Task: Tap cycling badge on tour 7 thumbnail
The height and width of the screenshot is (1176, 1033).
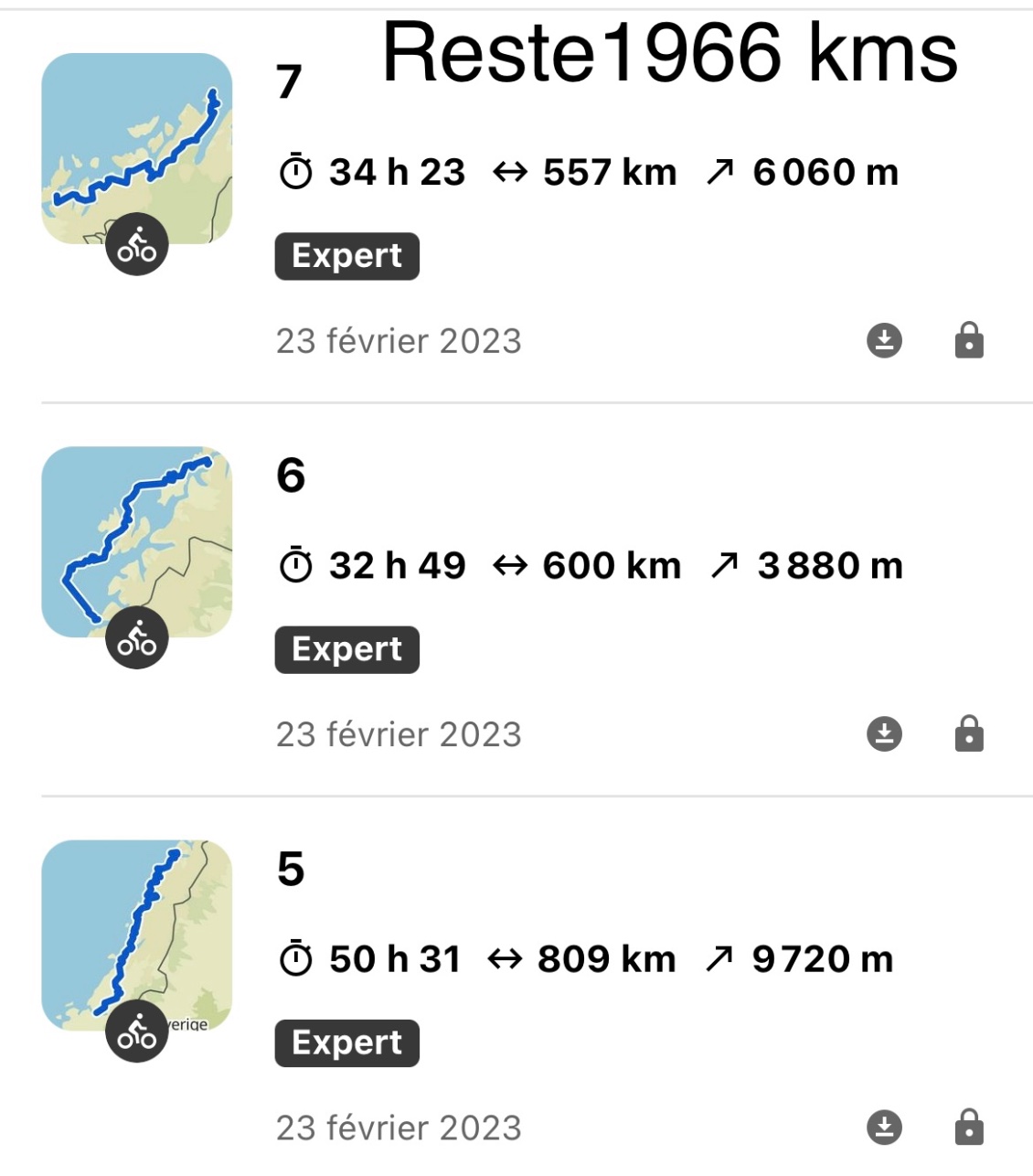Action: coord(137,244)
